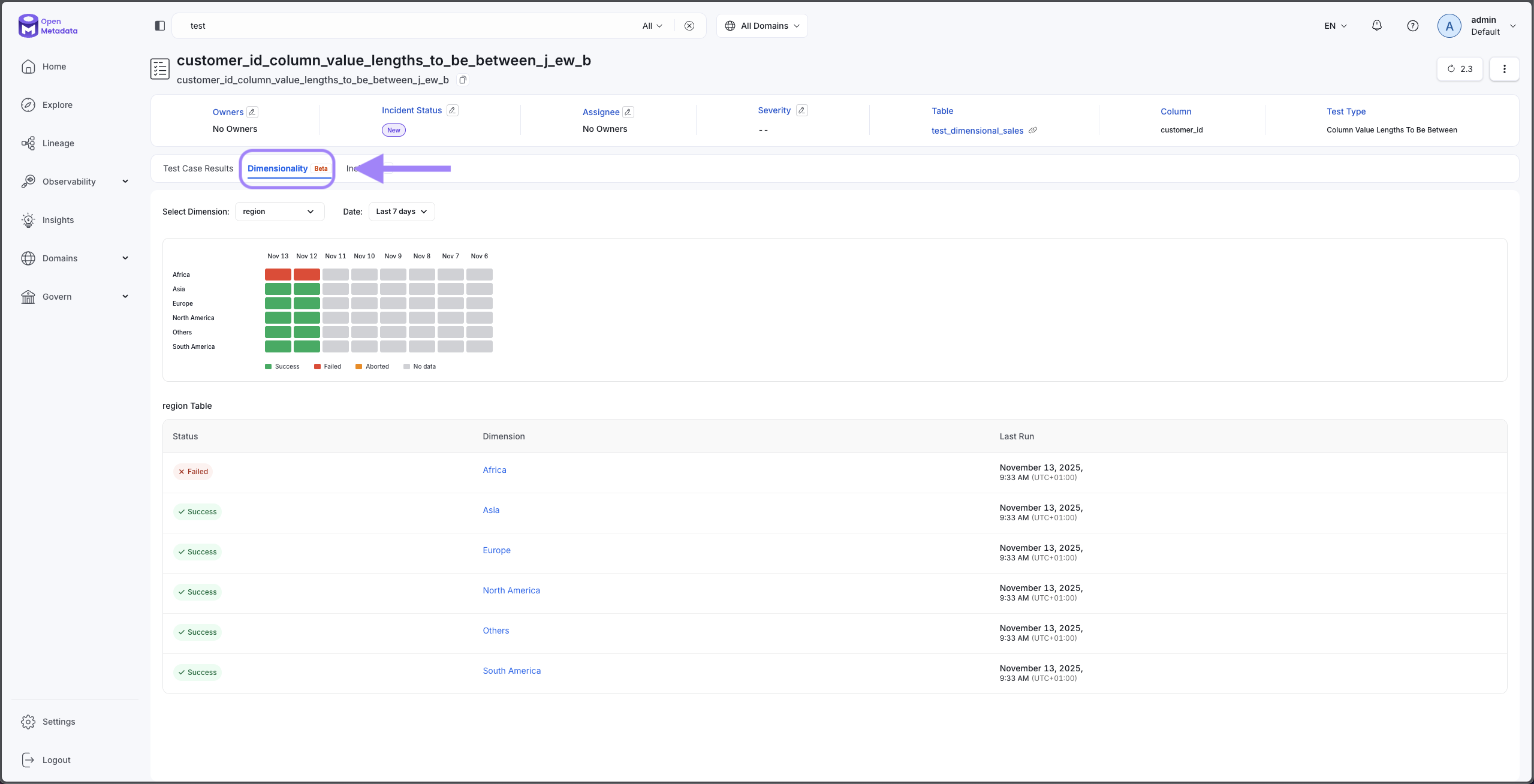Viewport: 1534px width, 784px height.
Task: Open the help question mark icon
Action: click(1413, 26)
